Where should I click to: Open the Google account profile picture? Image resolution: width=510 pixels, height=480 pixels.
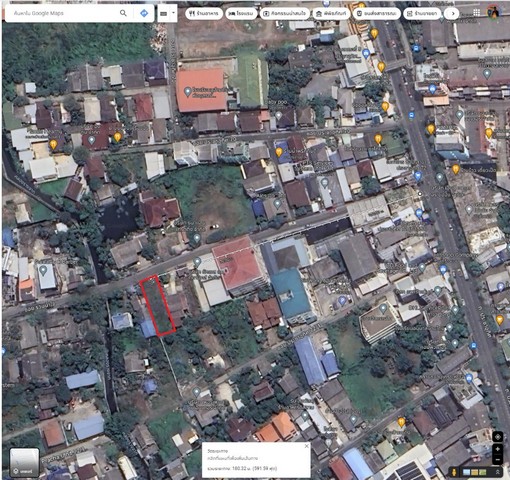494,13
